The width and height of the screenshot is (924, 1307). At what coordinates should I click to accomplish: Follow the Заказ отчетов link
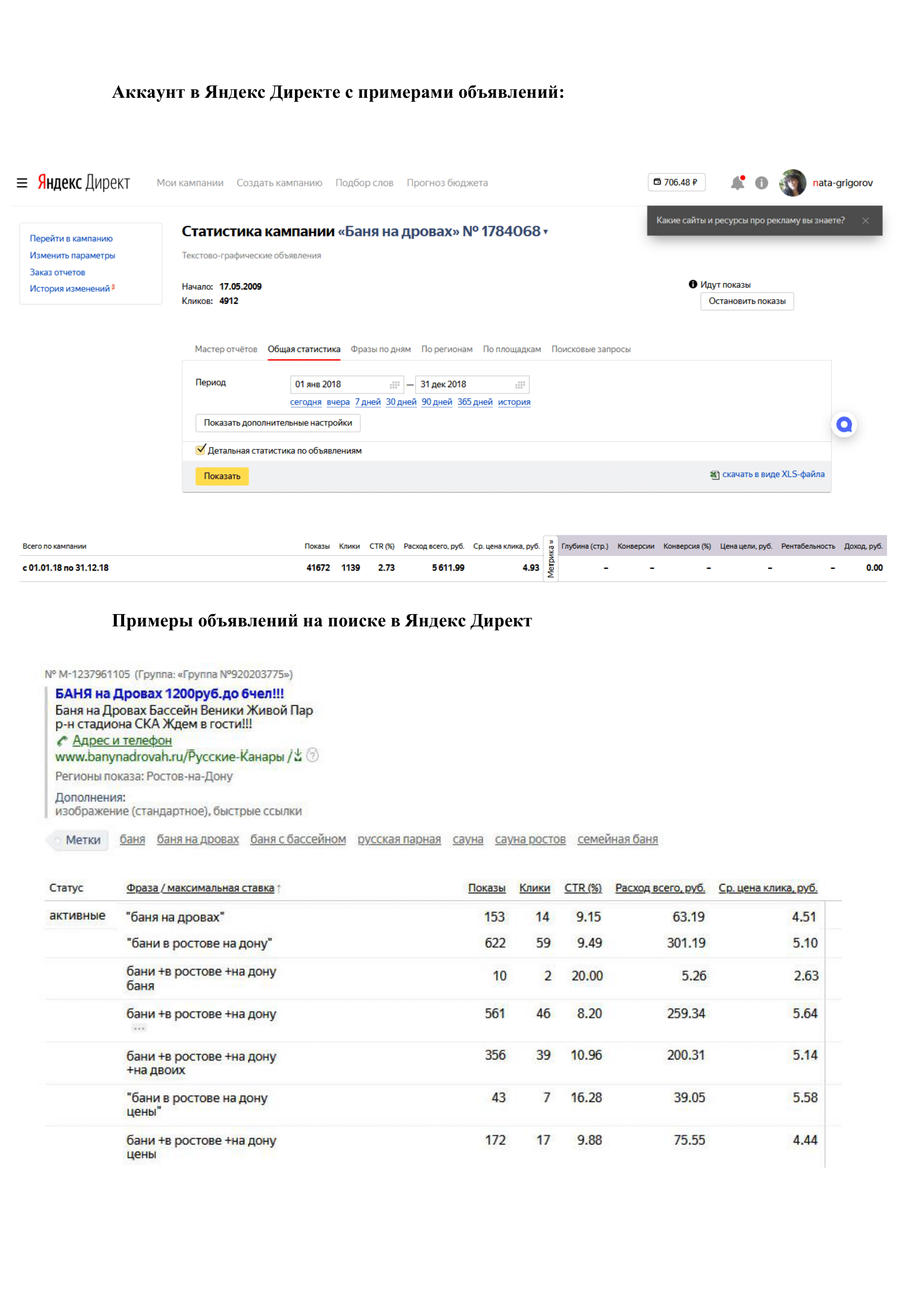pos(58,273)
